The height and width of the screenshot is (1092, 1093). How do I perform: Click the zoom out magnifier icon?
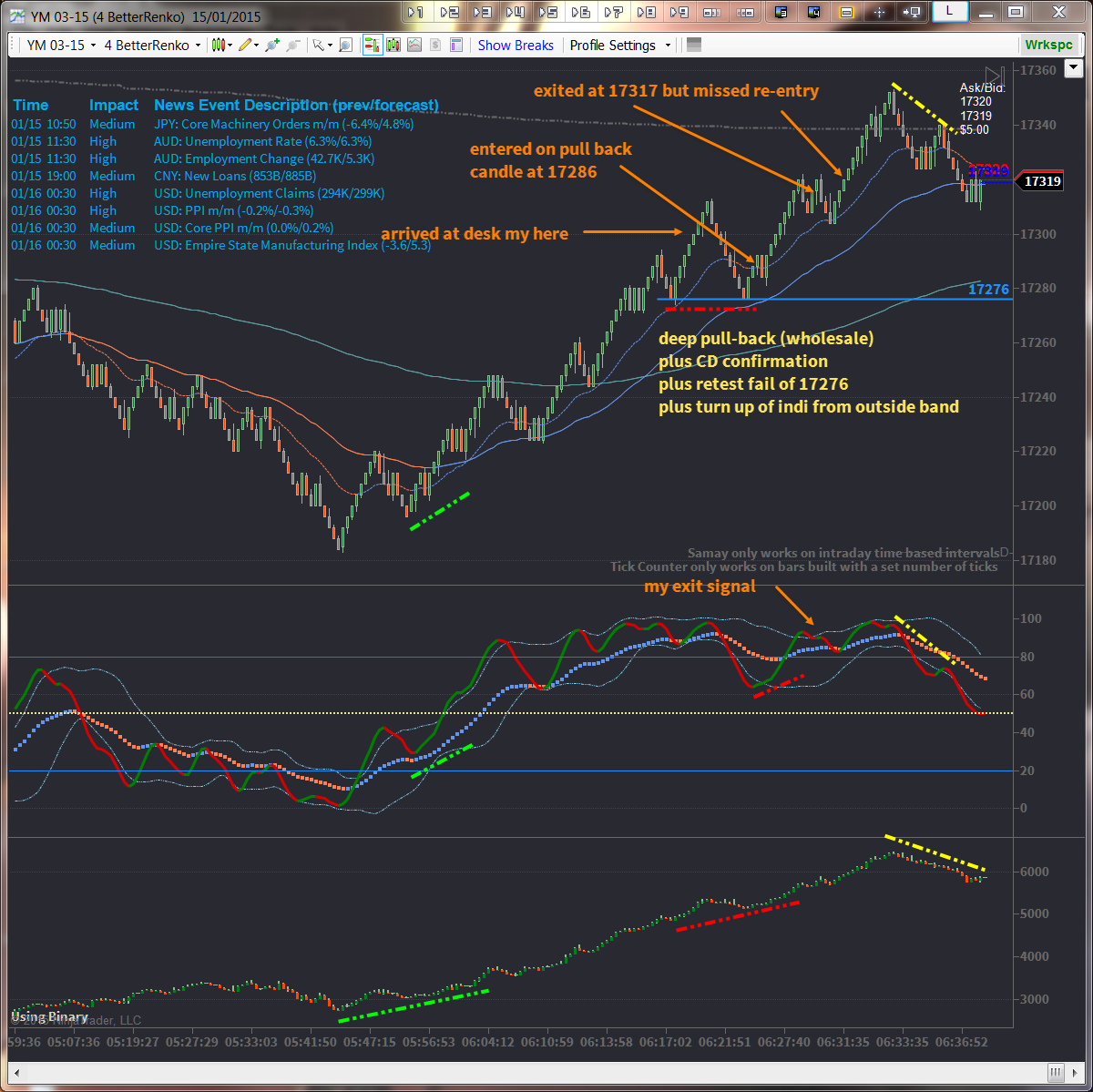(292, 45)
